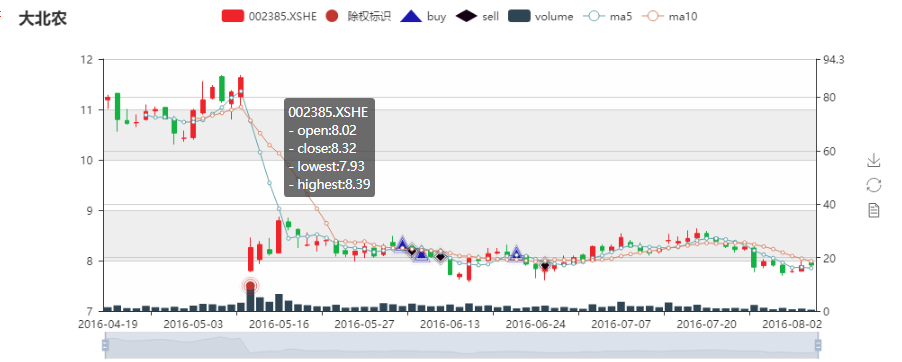Click the tooltip line open:8.02
This screenshot has width=902, height=362.
point(322,131)
